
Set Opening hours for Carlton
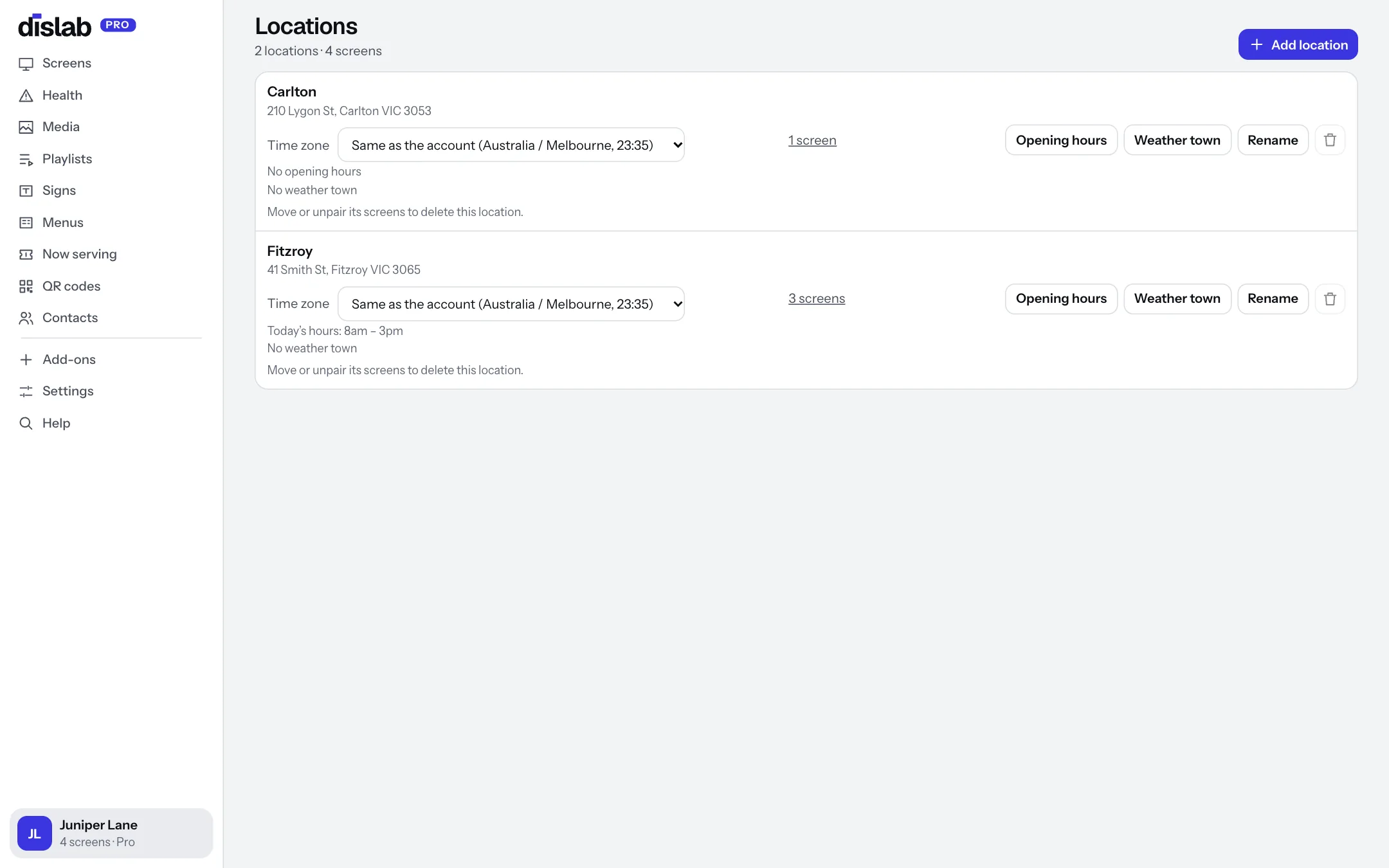coord(1061,140)
